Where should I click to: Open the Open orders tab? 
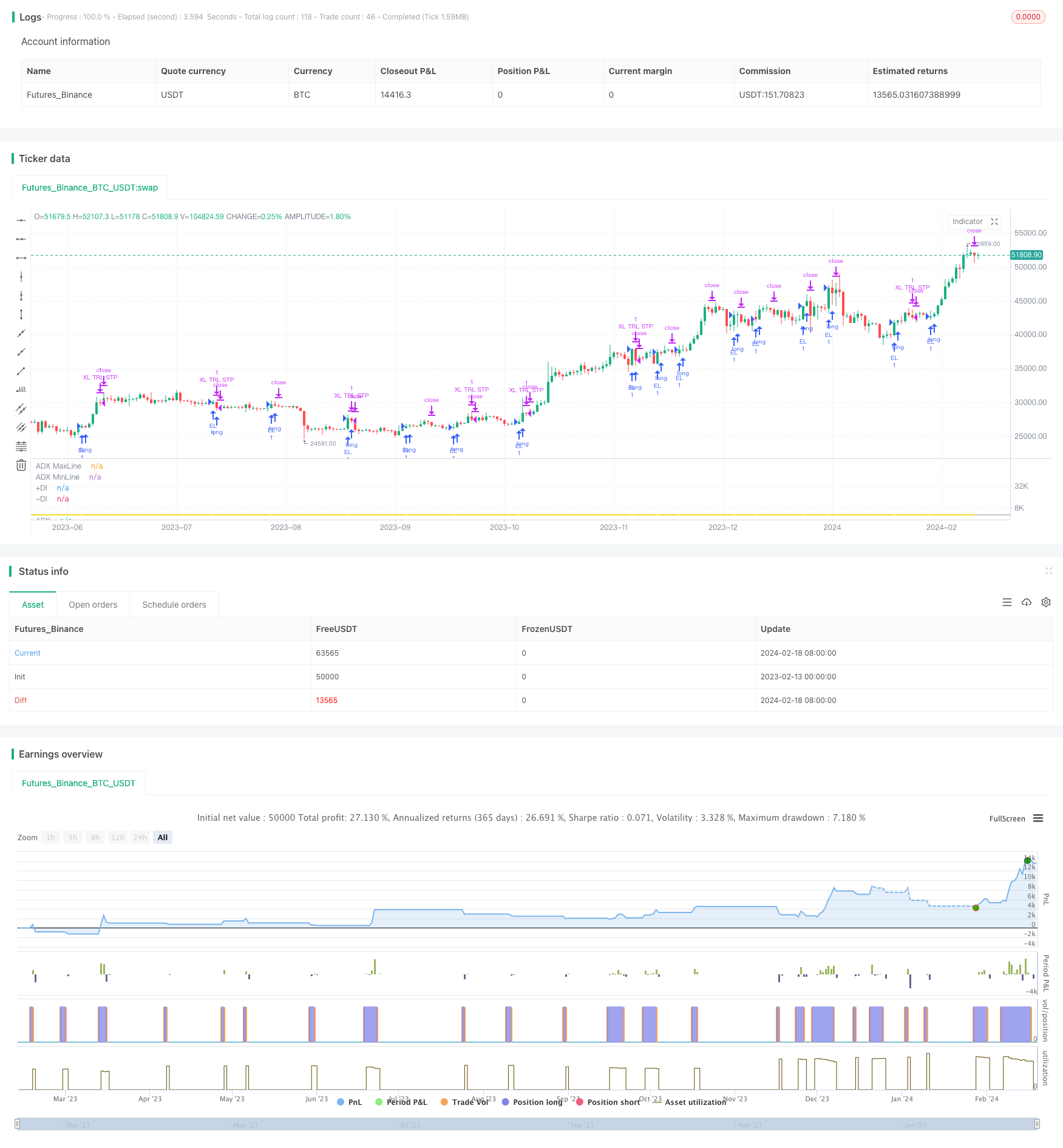pos(93,605)
